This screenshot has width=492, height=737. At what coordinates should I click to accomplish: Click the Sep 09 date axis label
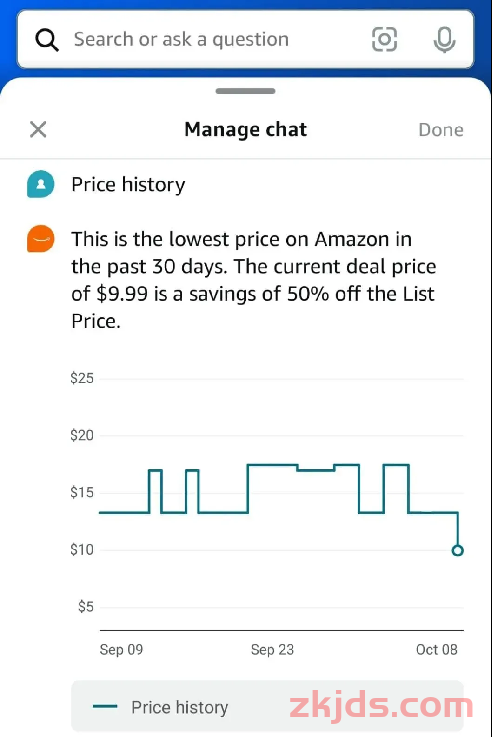click(121, 650)
